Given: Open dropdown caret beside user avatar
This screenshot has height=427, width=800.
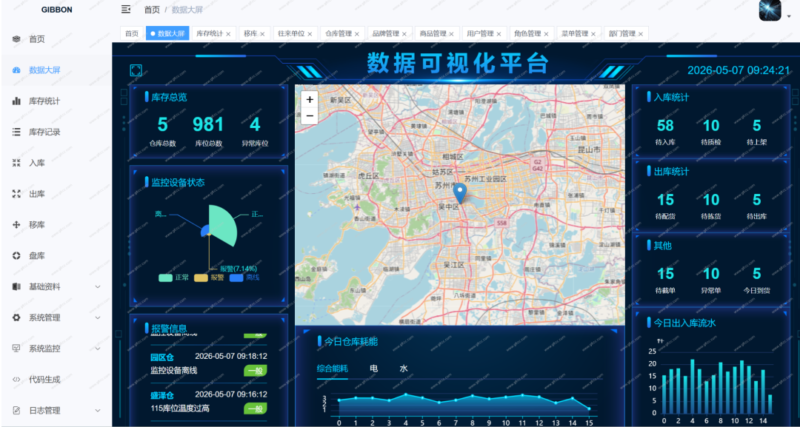Looking at the screenshot, I should (789, 17).
